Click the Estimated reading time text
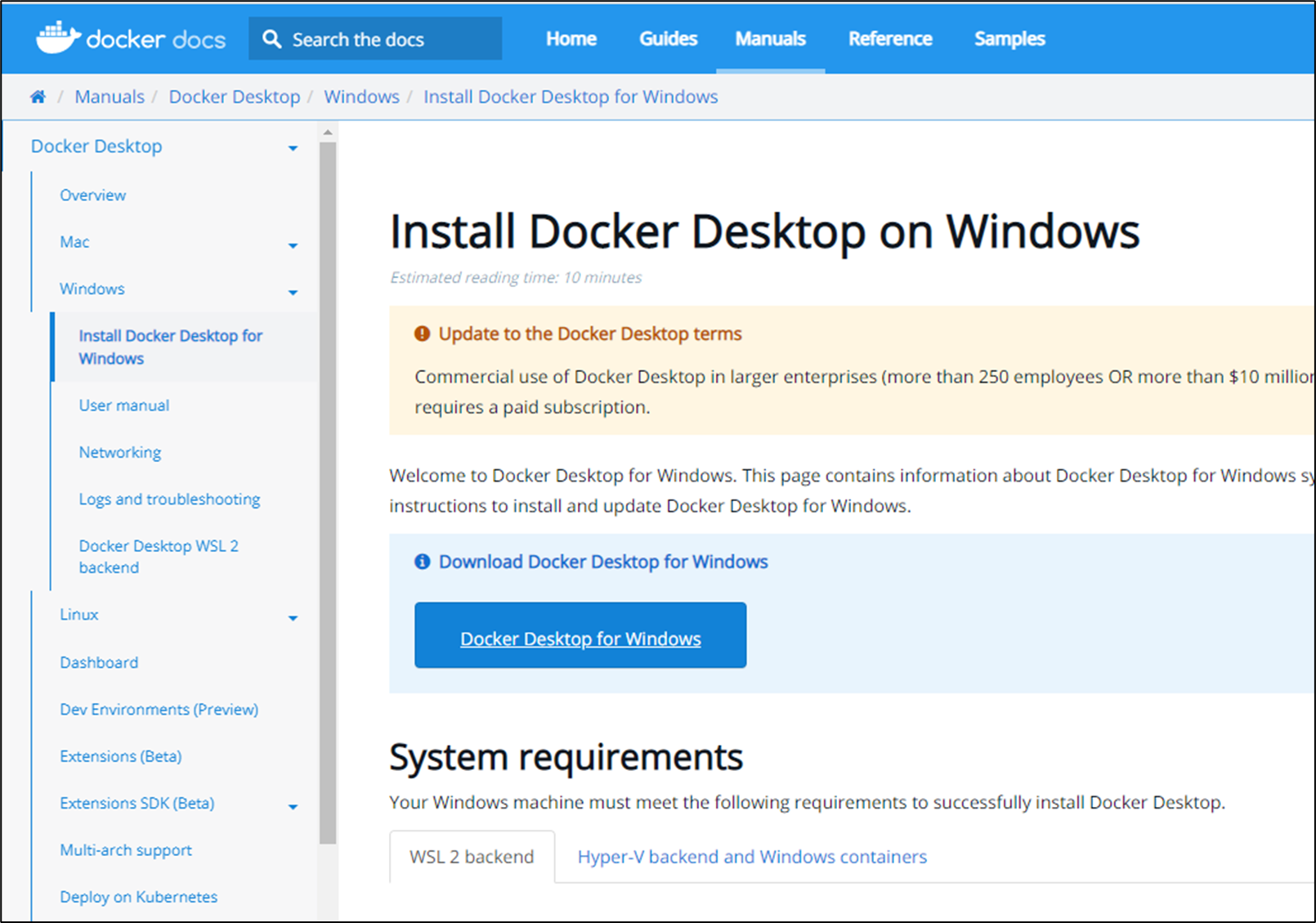 [516, 277]
